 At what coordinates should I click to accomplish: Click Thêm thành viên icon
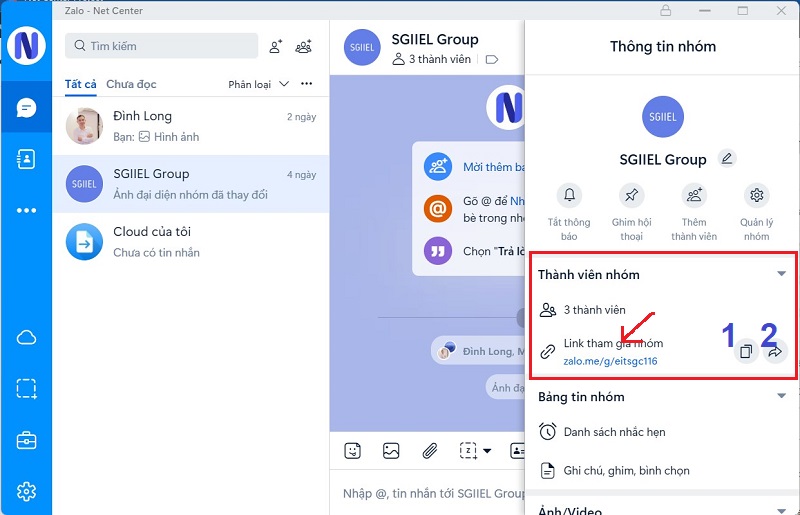click(x=694, y=195)
